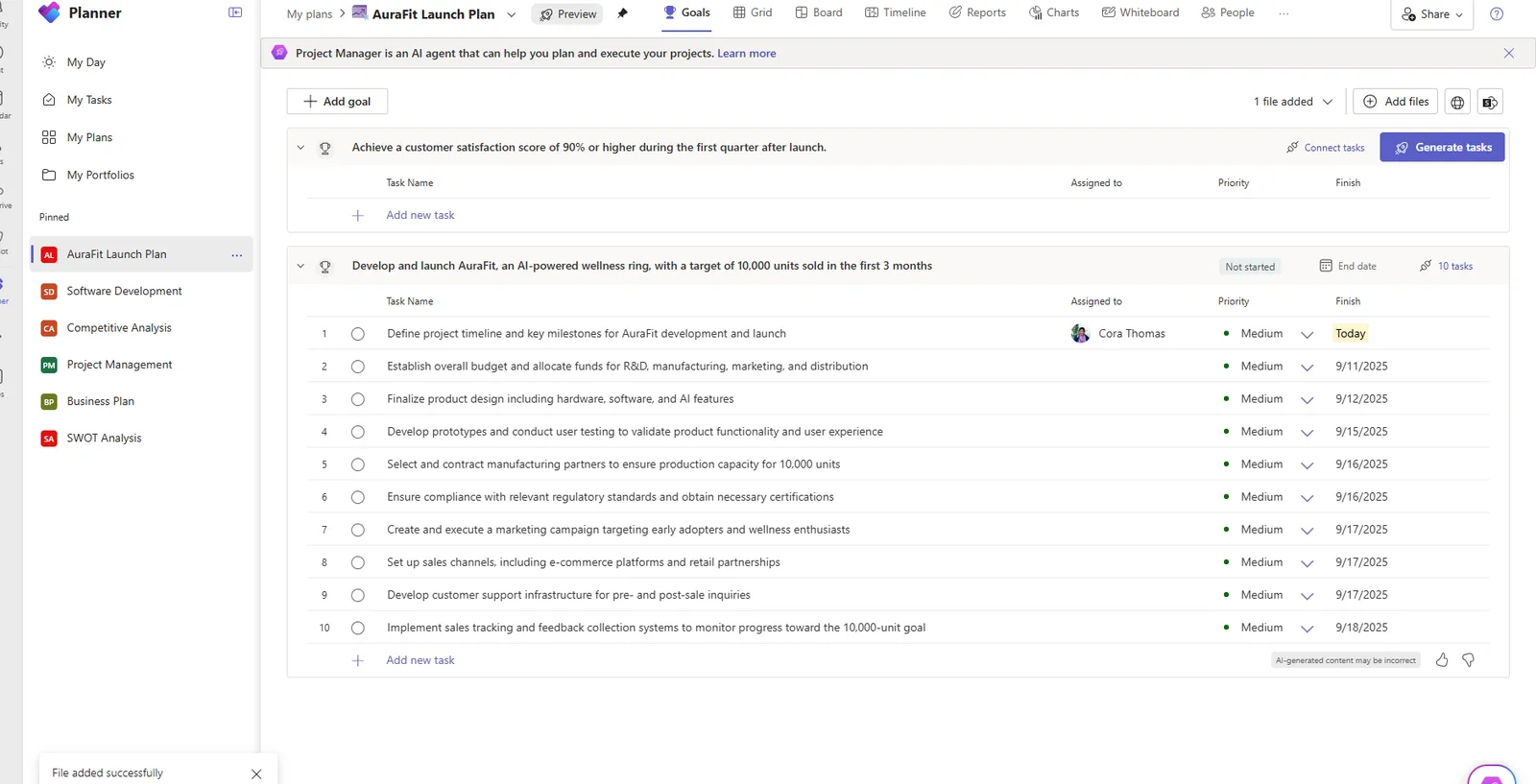This screenshot has width=1536, height=784.
Task: Mark Define project timeline task complete
Action: click(x=358, y=334)
